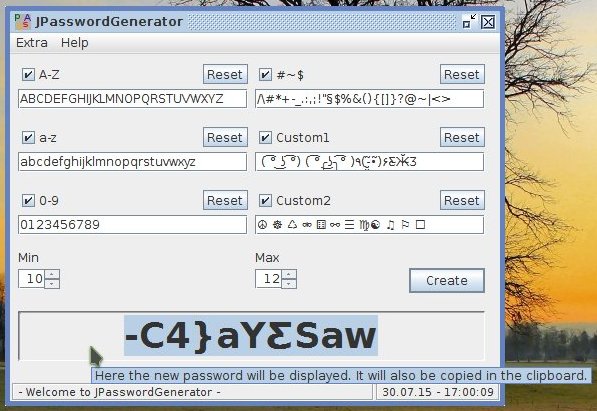Open the Help menu

click(75, 43)
